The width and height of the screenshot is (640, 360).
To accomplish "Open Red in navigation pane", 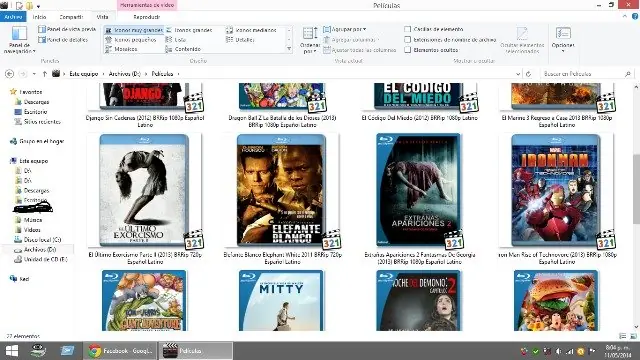I will point(24,279).
